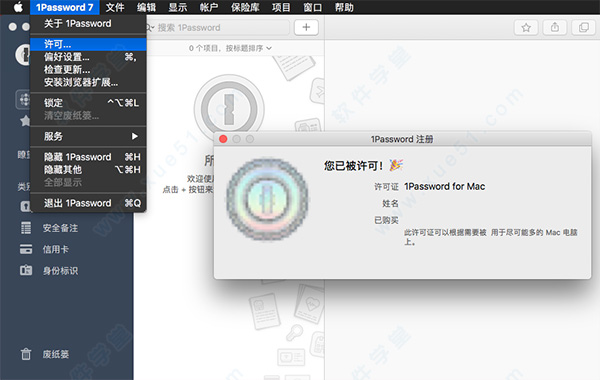The height and width of the screenshot is (380, 600).
Task: Open the 文件 menu
Action: tap(115, 7)
